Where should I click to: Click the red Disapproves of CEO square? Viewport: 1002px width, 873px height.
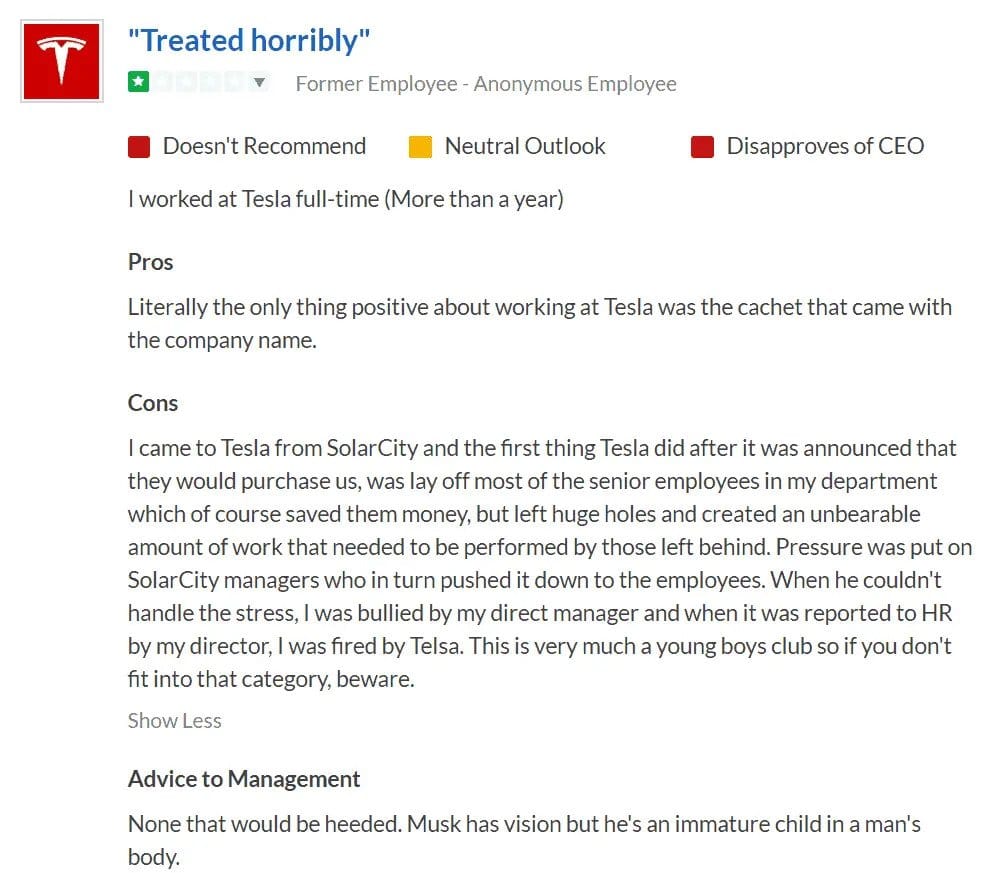point(702,148)
